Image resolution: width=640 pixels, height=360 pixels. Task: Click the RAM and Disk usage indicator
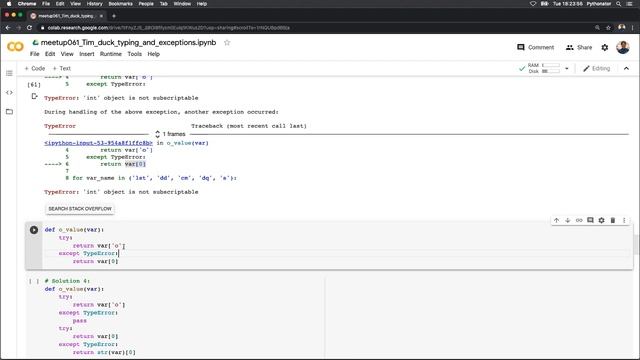543,68
